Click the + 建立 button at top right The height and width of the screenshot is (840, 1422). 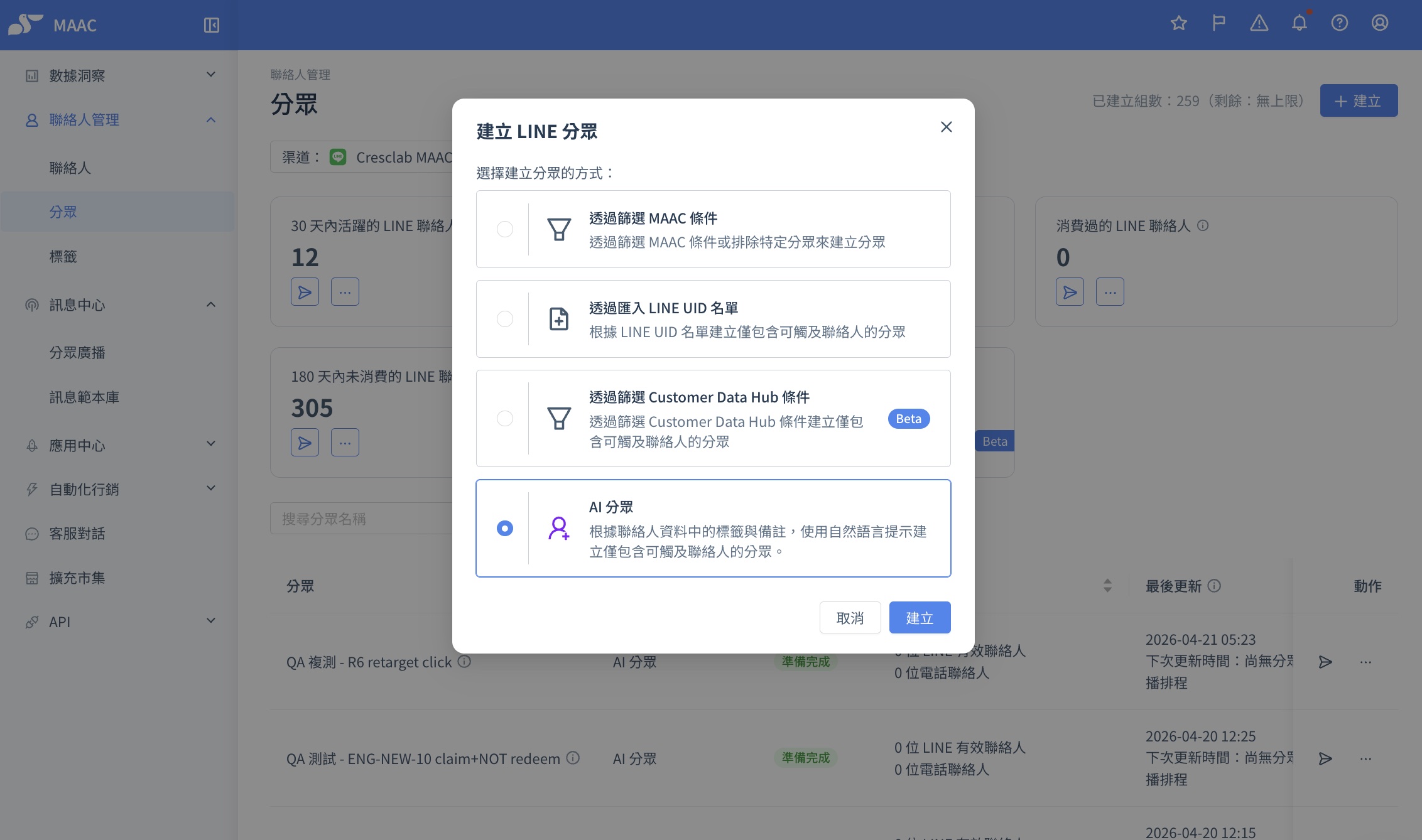(1359, 100)
